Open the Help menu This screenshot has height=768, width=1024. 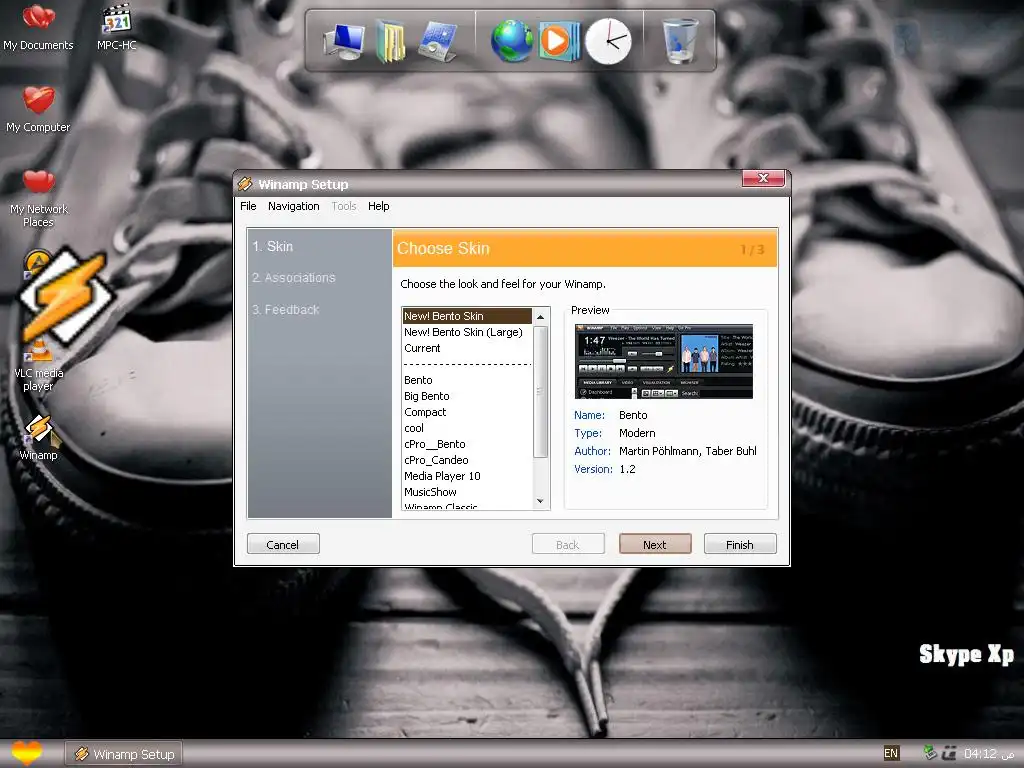point(378,206)
